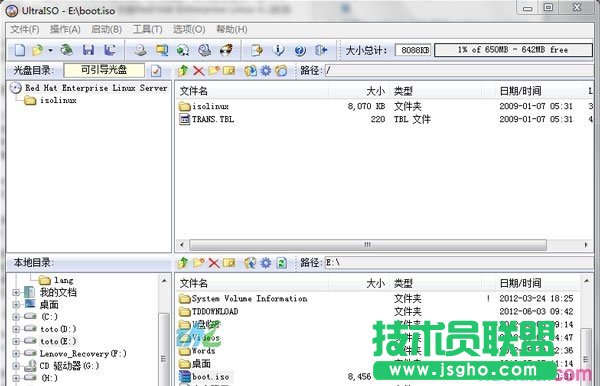Sort local files by 文件名 column header
The height and width of the screenshot is (386, 600).
pos(252,283)
